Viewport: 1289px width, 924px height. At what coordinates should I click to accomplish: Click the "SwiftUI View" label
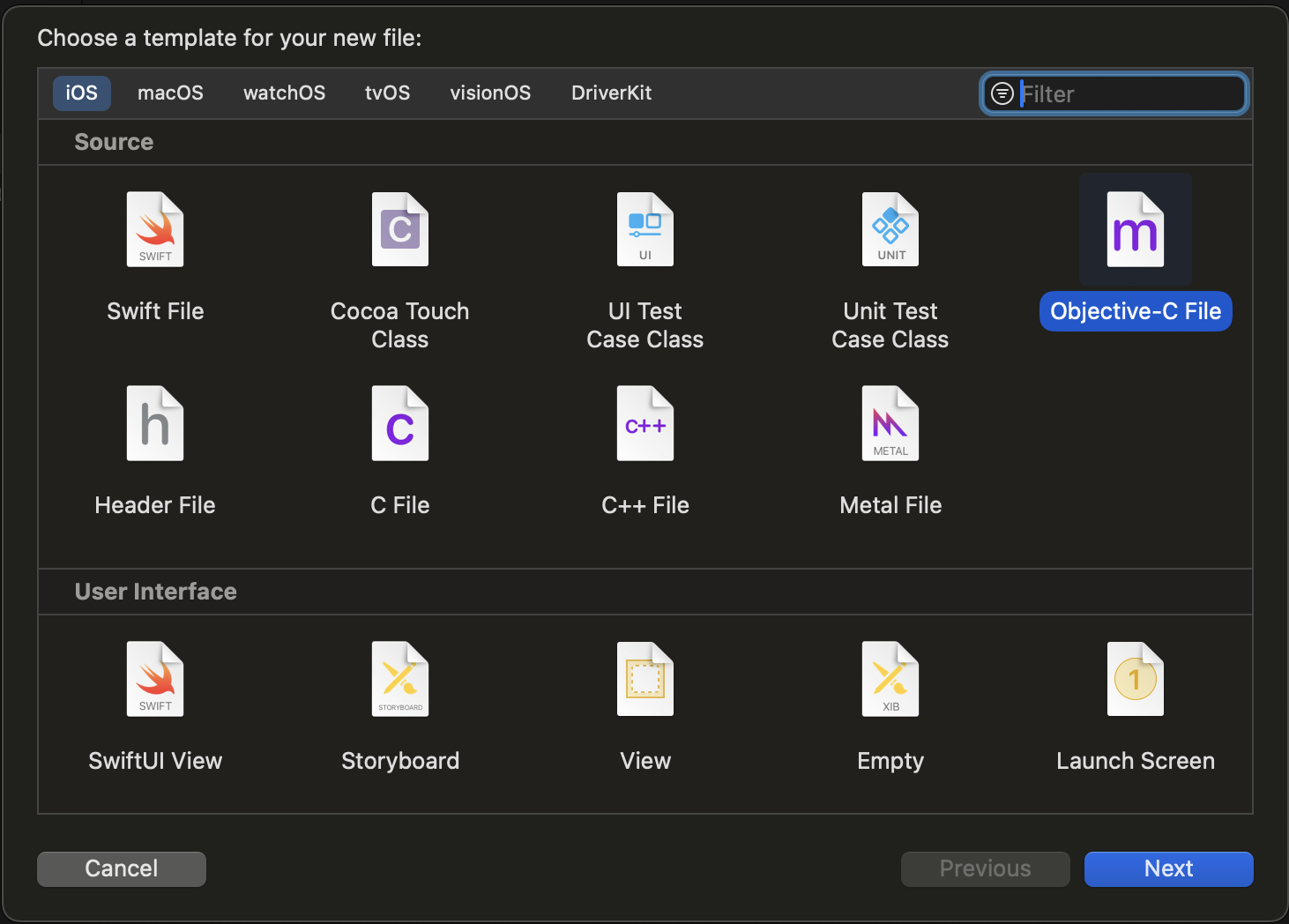pyautogui.click(x=155, y=761)
